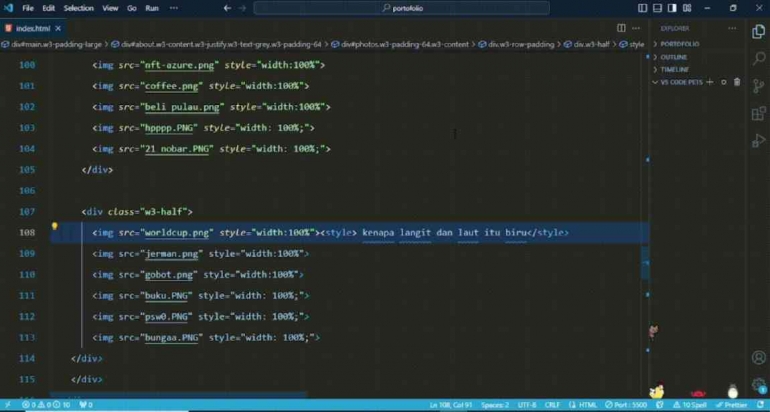This screenshot has height=412, width=770.
Task: Change line ending via CRLF
Action: click(x=552, y=405)
